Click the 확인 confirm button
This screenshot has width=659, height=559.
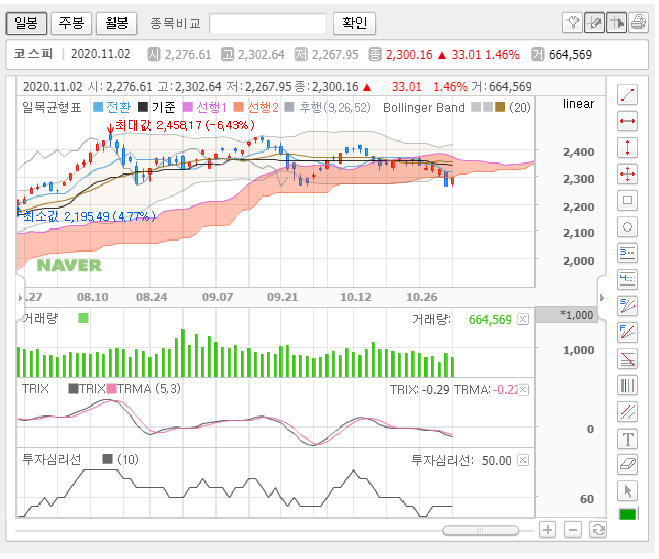click(x=354, y=23)
